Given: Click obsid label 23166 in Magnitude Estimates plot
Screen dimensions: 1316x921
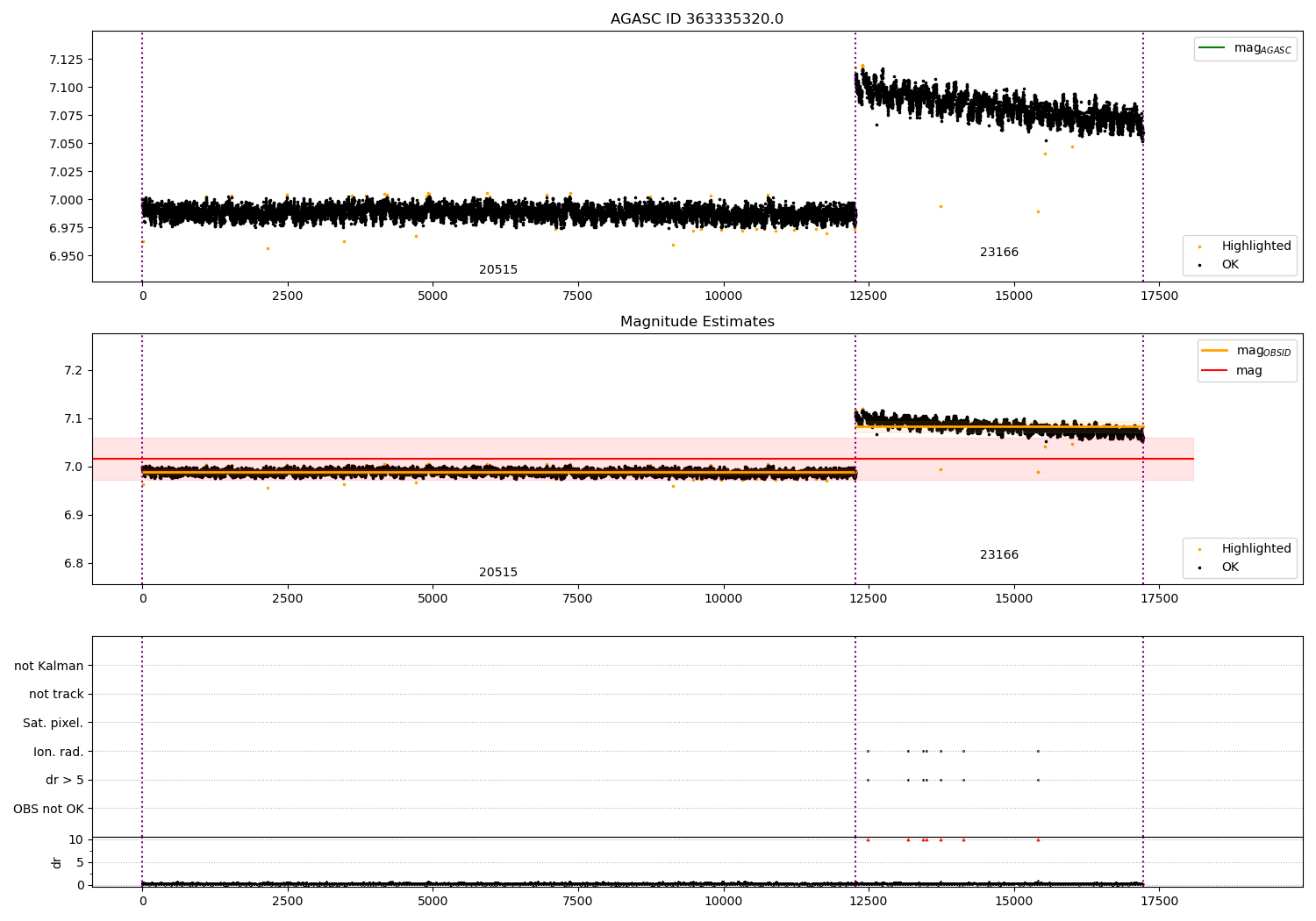Looking at the screenshot, I should (x=999, y=555).
